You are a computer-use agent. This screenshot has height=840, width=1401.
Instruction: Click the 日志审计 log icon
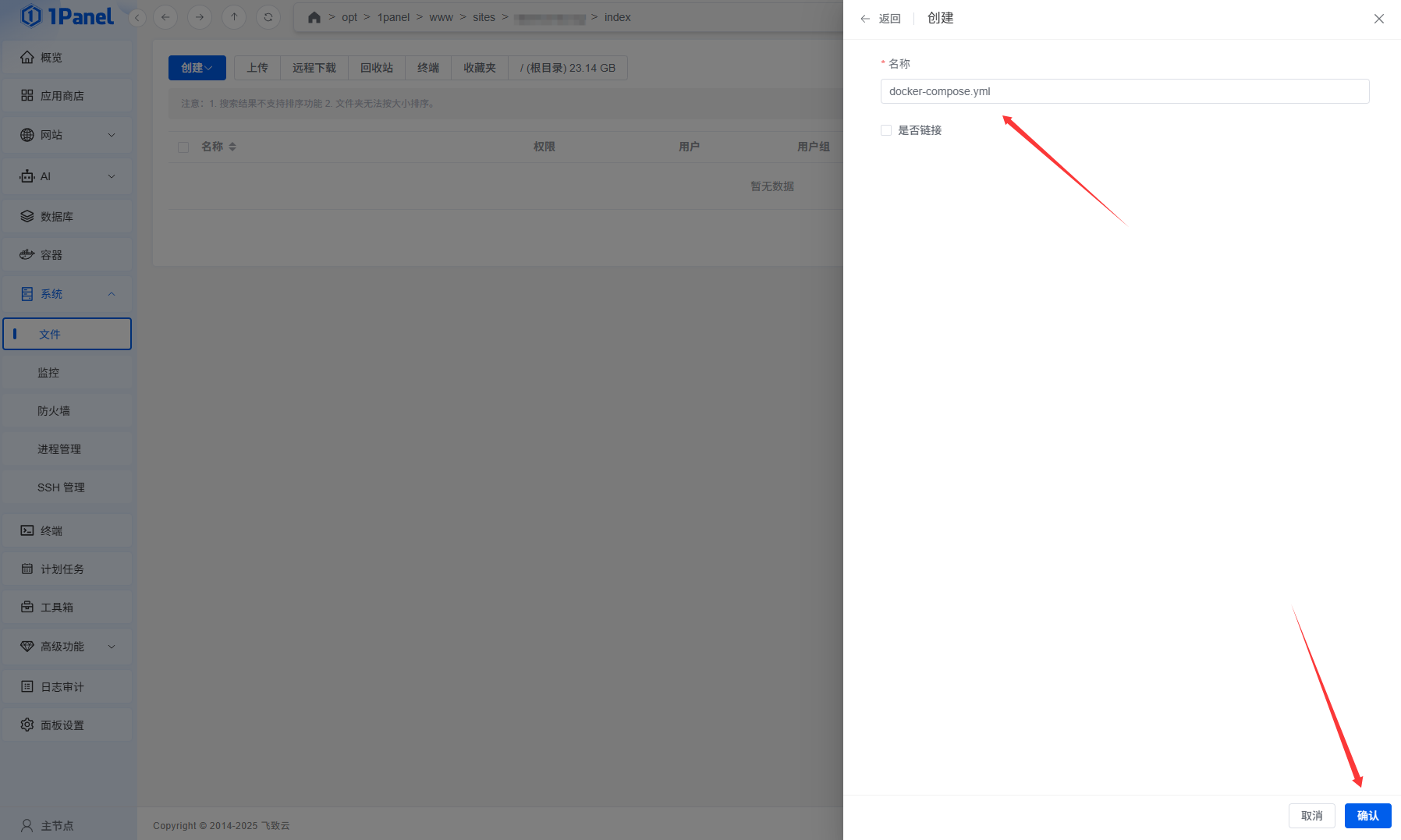click(x=27, y=686)
